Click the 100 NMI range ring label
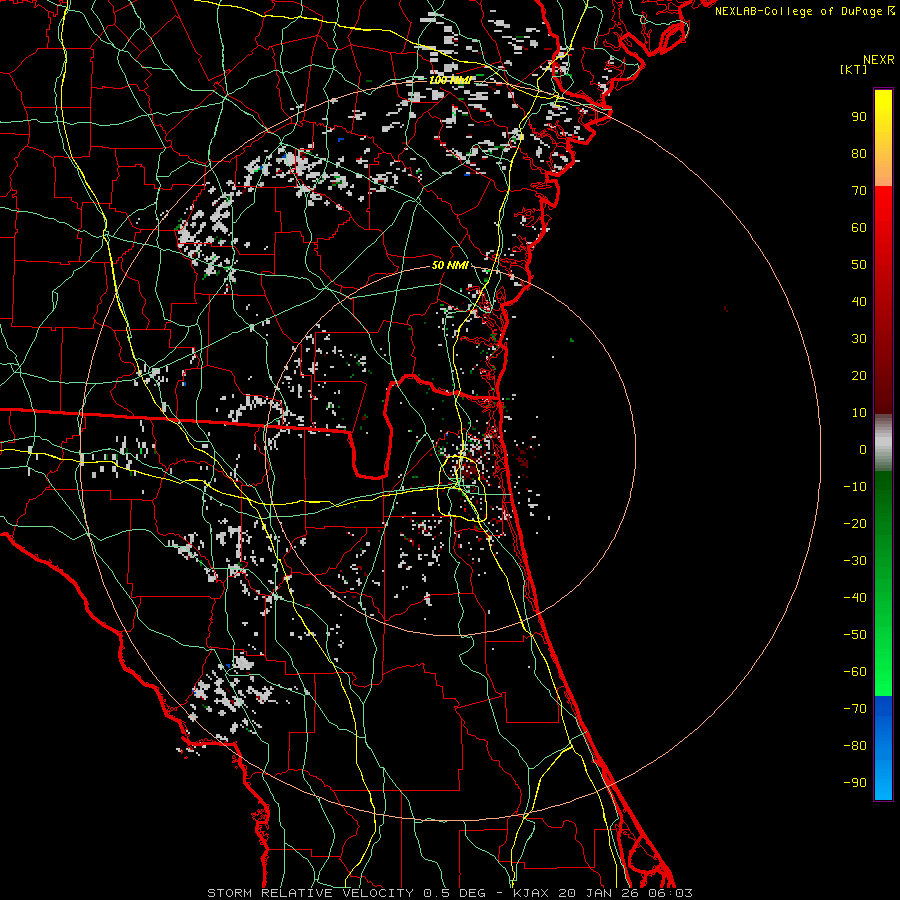 click(450, 80)
